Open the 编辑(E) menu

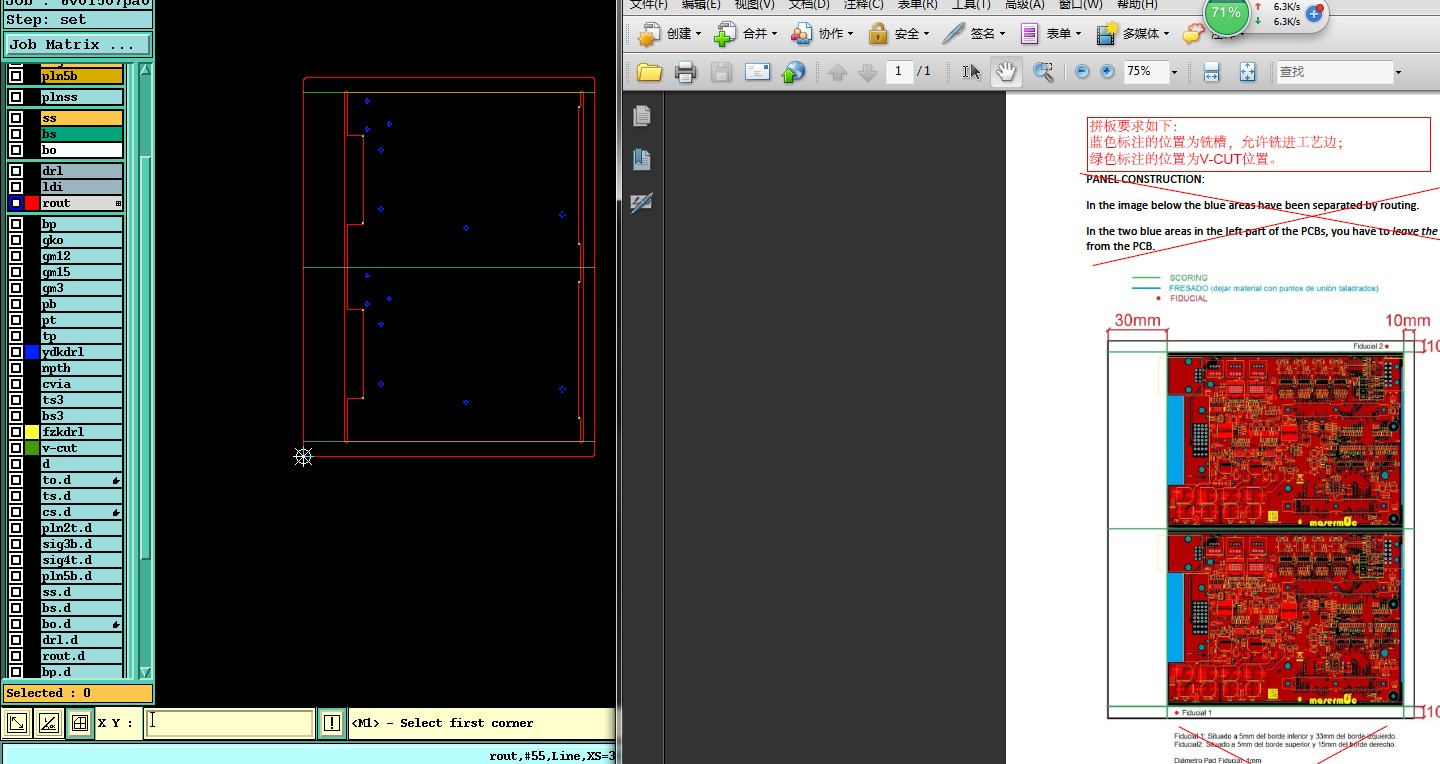click(x=701, y=5)
